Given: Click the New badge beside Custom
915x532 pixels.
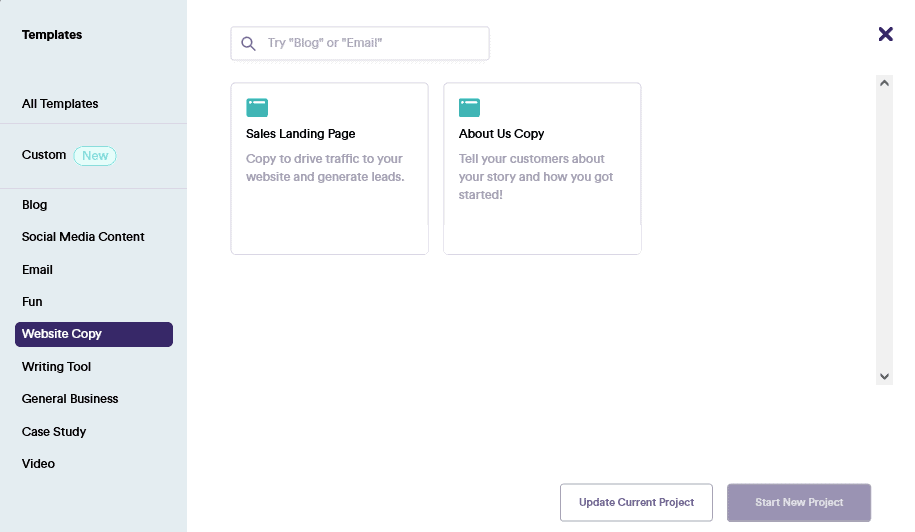Looking at the screenshot, I should click(95, 156).
